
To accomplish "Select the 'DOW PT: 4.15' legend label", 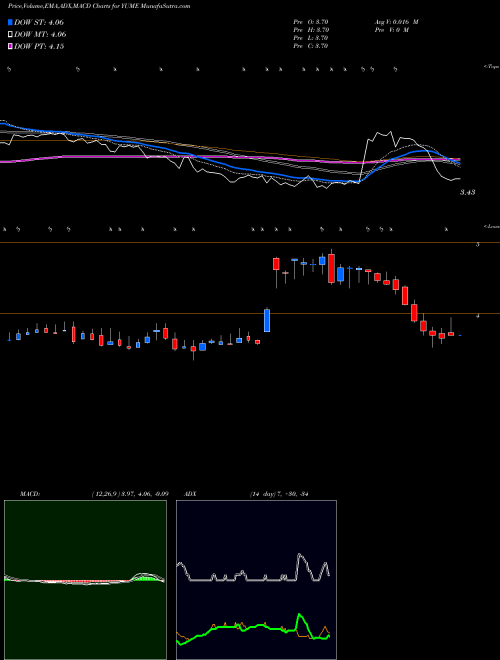I will click(x=39, y=47).
